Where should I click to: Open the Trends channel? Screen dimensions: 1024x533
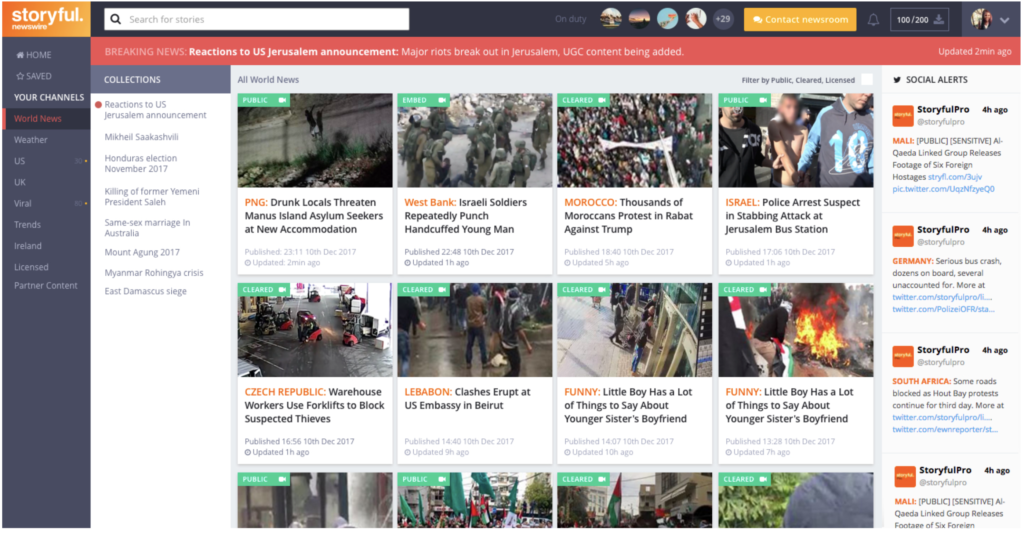27,225
